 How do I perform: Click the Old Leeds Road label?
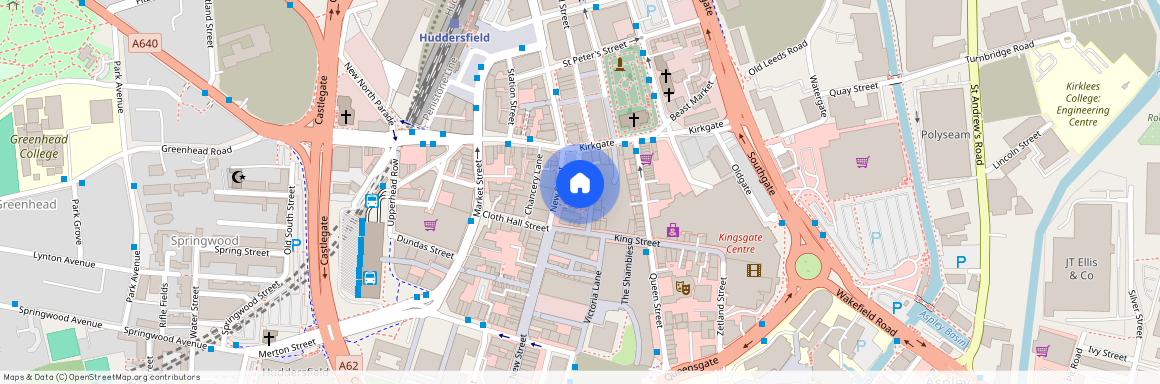[777, 58]
